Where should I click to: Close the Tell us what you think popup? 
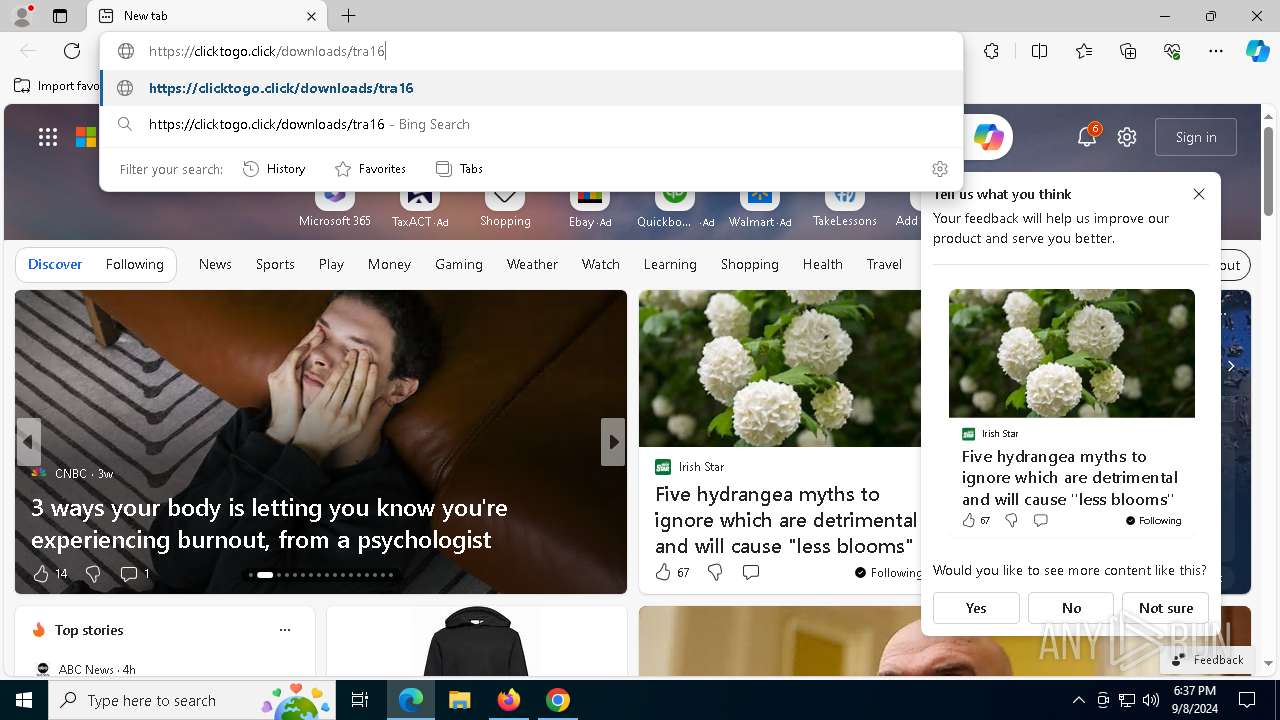tap(1199, 194)
